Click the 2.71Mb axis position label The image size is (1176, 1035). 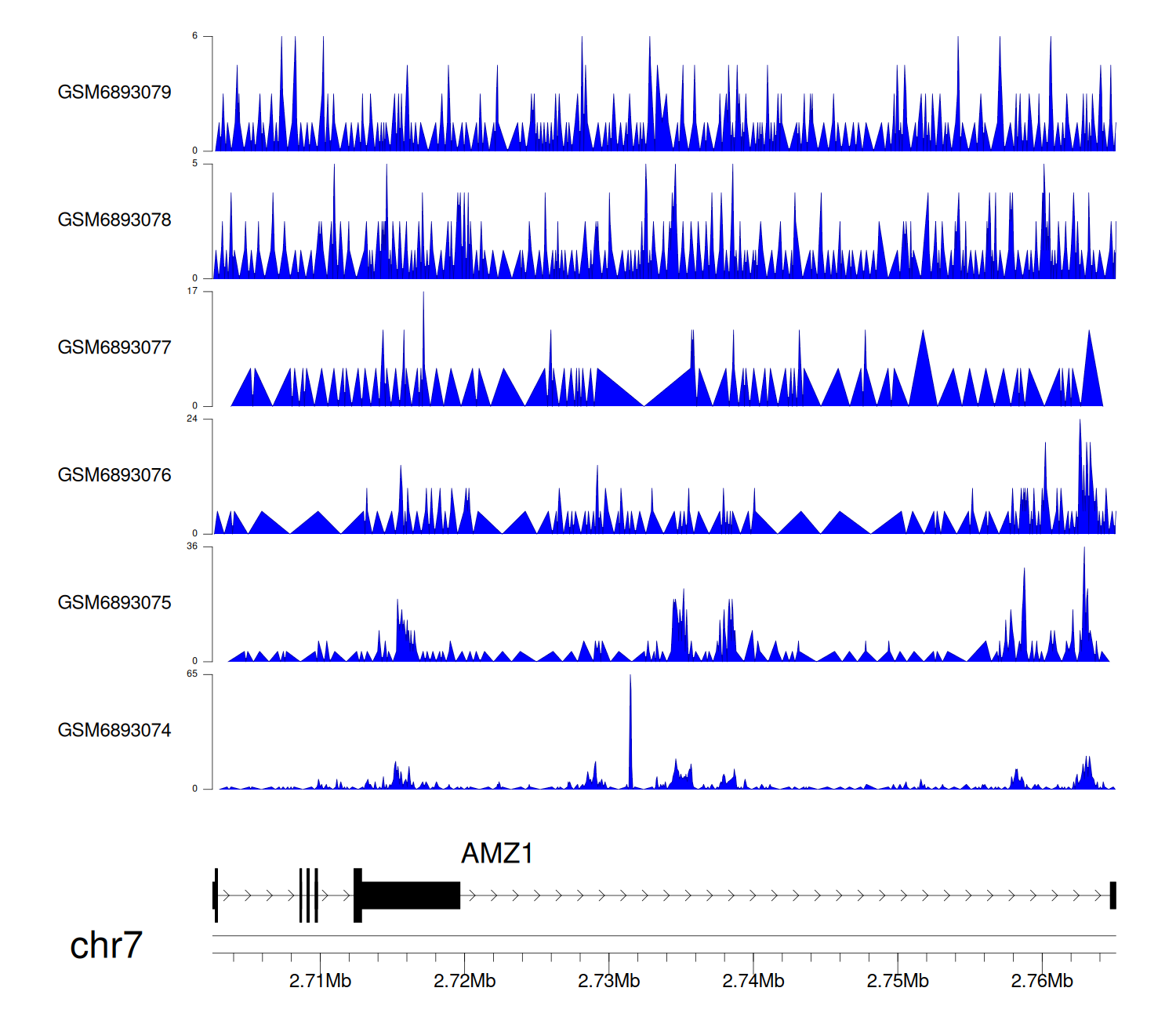pos(320,981)
